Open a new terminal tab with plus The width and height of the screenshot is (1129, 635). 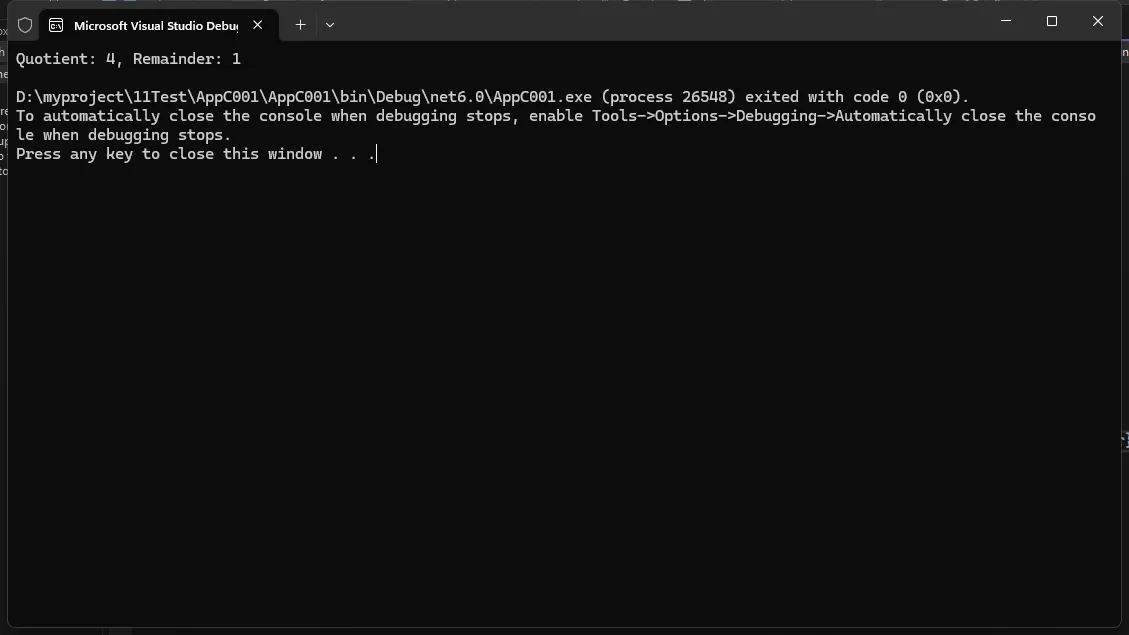tap(300, 24)
